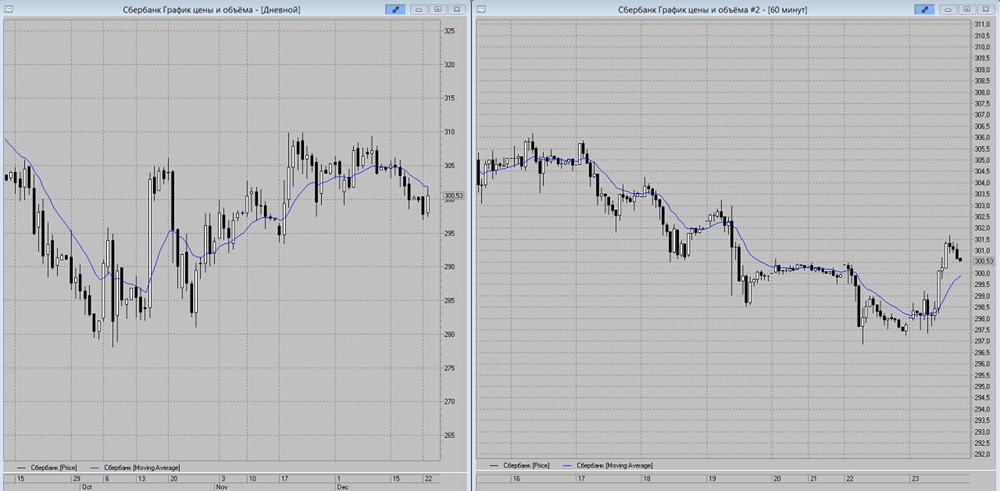The image size is (1000, 491).
Task: Click the chart-link chain icon in the Дневной window
Action: click(395, 10)
